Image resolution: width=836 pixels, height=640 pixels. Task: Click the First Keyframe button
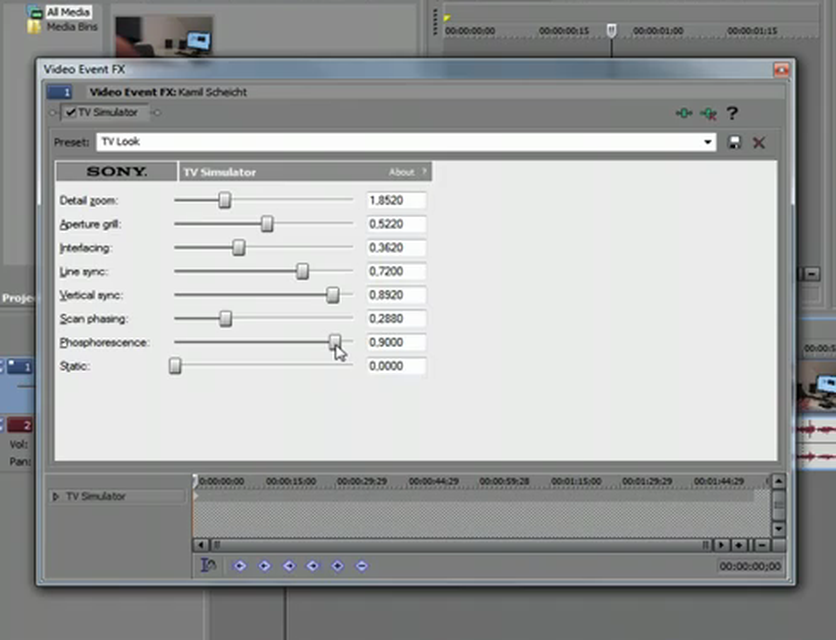click(x=240, y=566)
